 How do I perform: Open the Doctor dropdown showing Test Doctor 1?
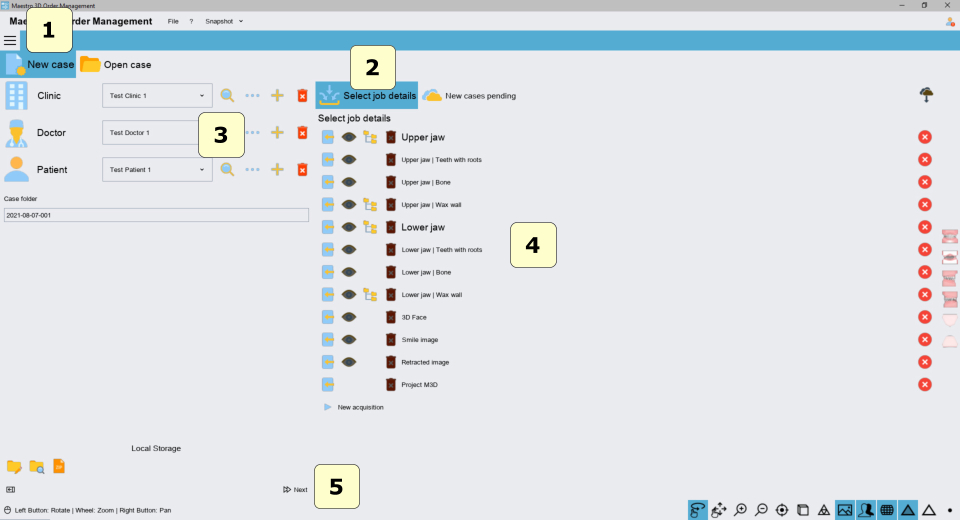pos(151,132)
